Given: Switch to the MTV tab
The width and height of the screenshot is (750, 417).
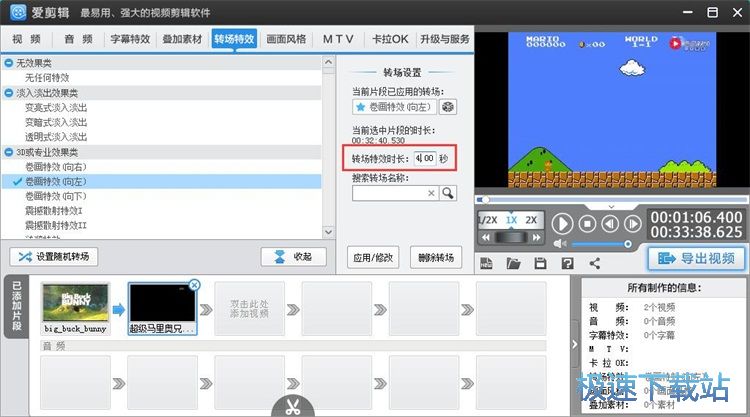Looking at the screenshot, I should coord(338,39).
